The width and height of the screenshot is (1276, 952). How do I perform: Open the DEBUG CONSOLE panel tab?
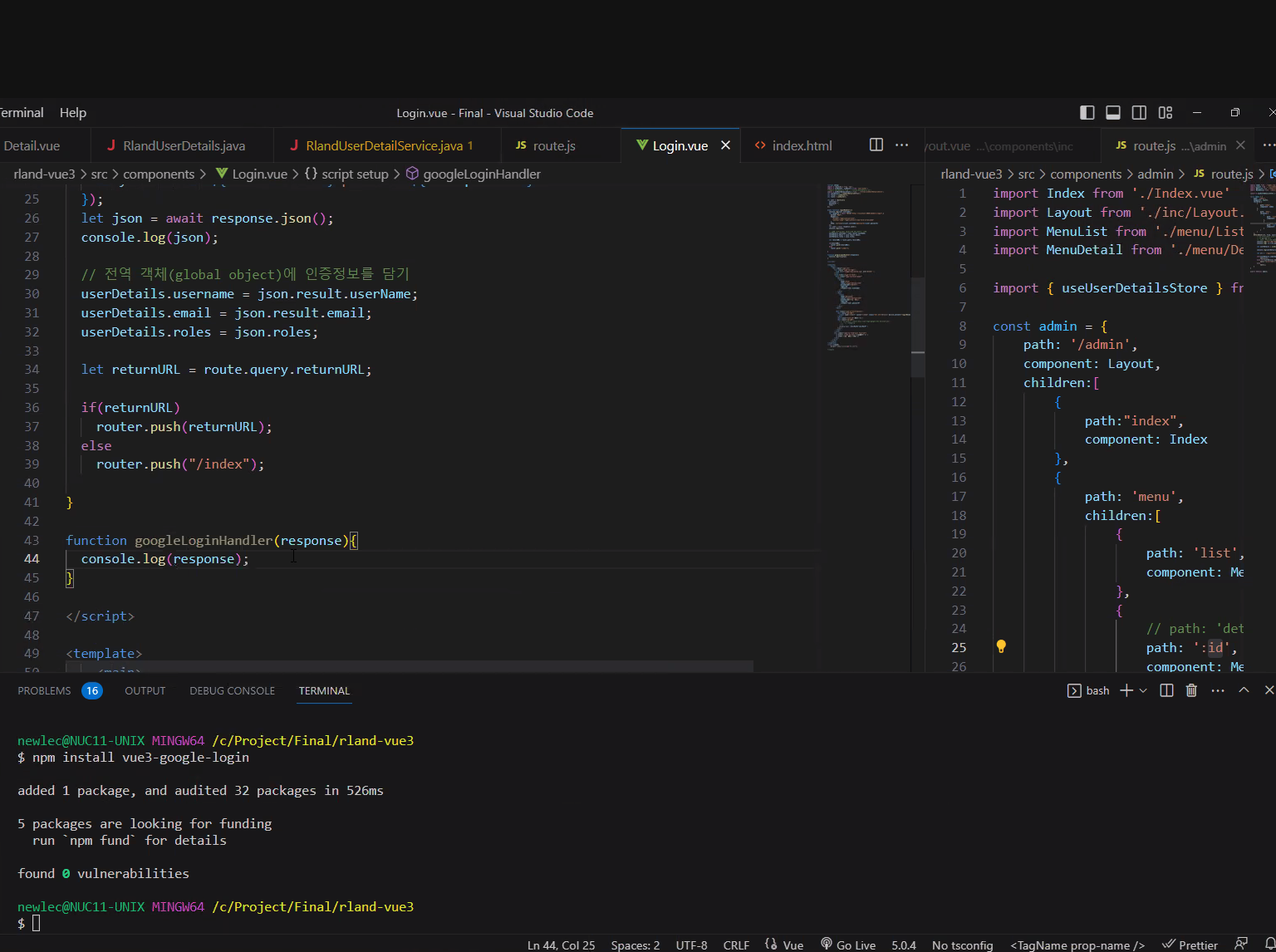pyautogui.click(x=232, y=690)
